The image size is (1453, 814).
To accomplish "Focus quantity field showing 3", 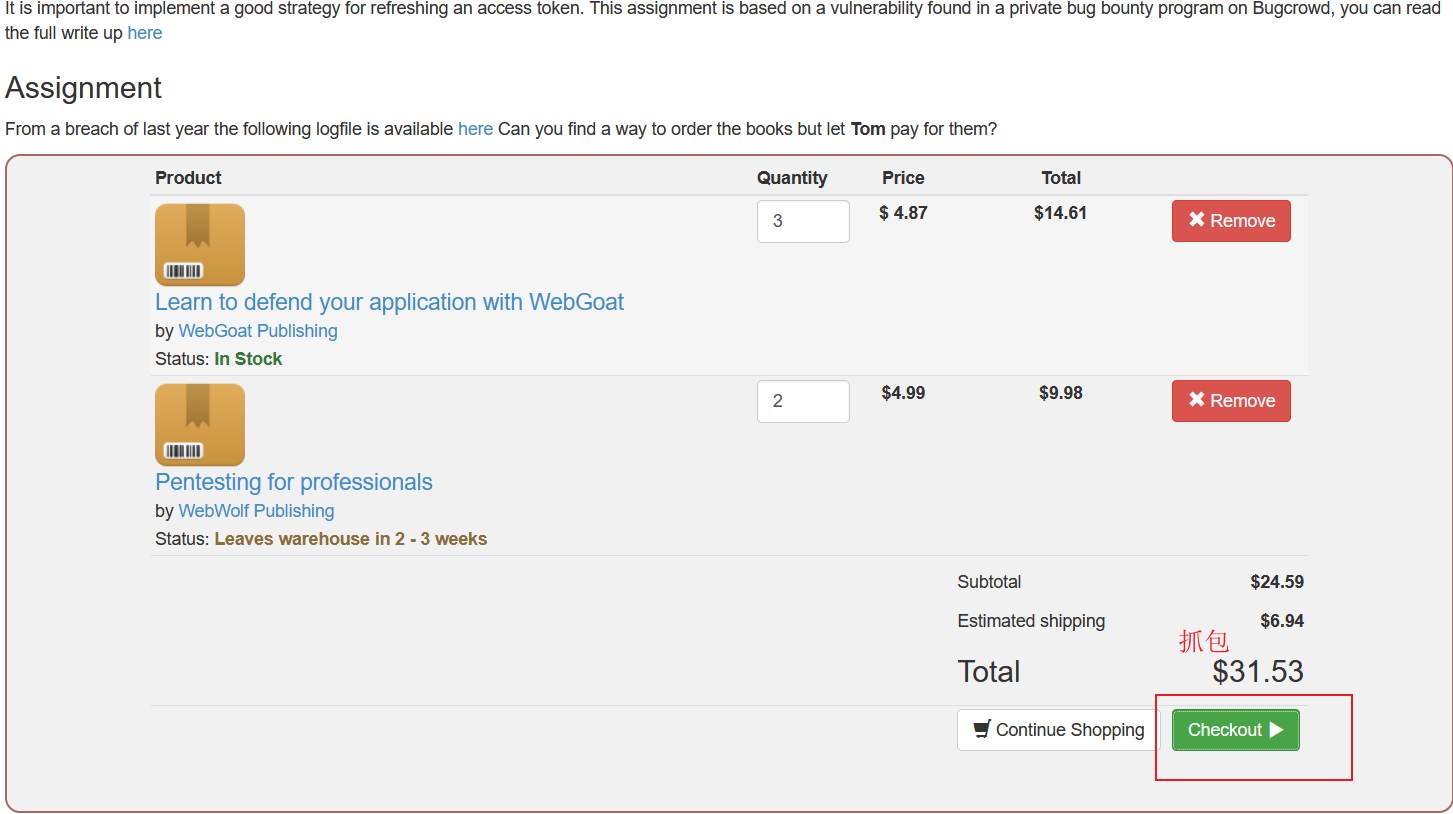I will (x=803, y=221).
